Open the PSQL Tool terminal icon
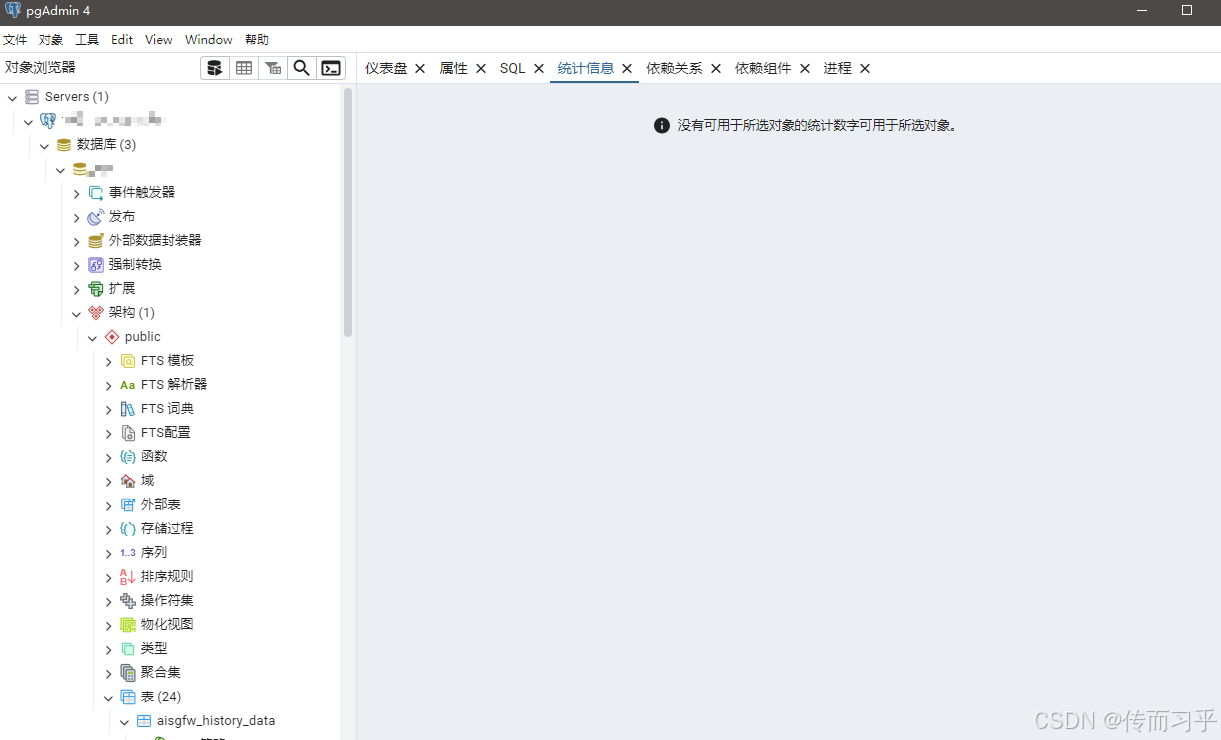The image size is (1221, 740). coord(331,68)
